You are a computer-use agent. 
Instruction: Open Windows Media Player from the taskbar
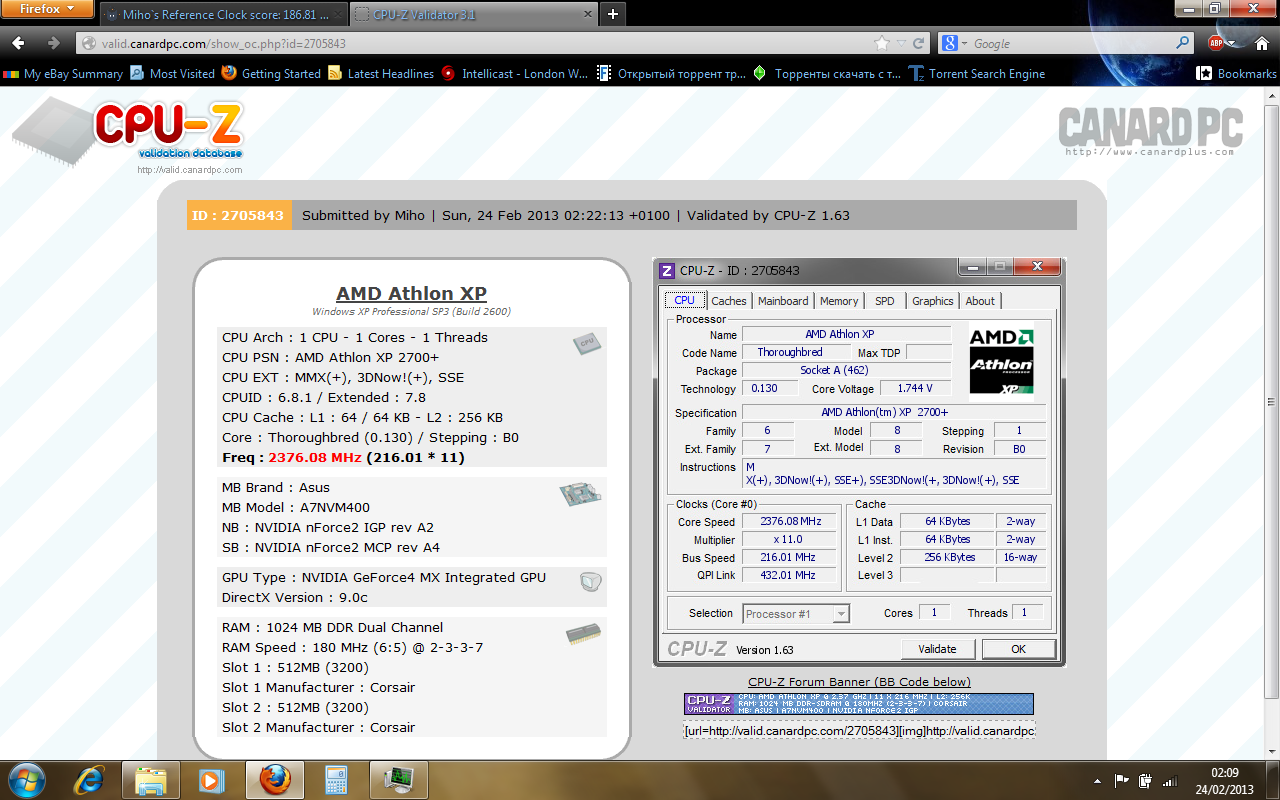(x=213, y=779)
